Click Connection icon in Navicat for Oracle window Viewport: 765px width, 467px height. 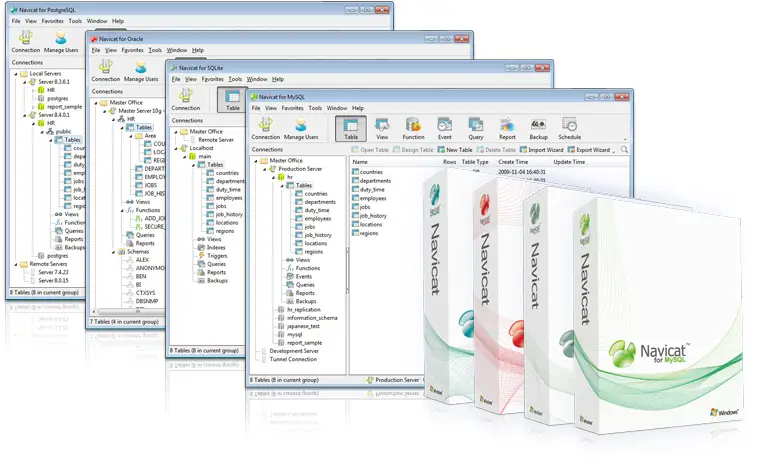pos(105,70)
